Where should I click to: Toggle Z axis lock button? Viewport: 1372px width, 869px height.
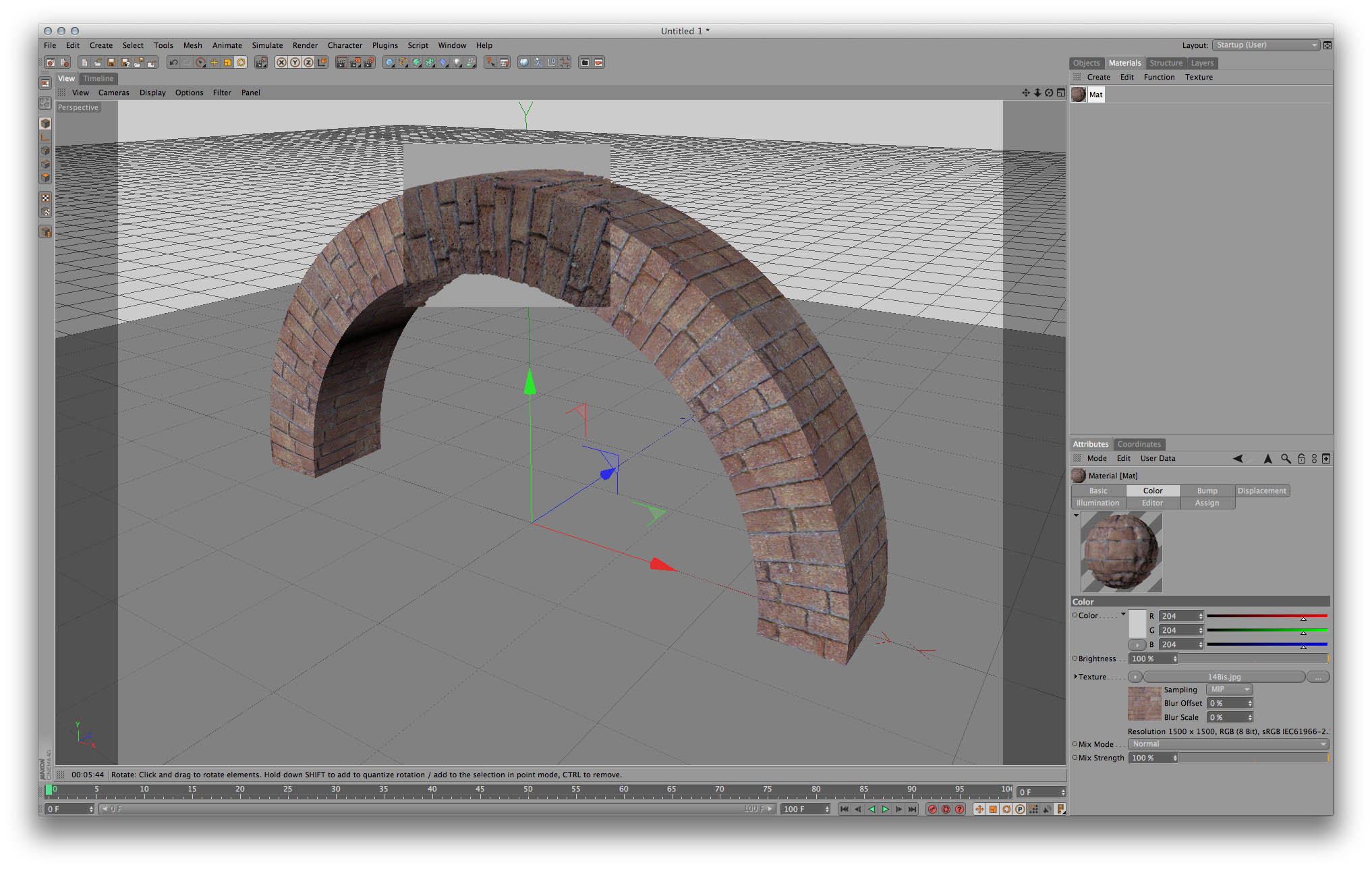pyautogui.click(x=308, y=63)
